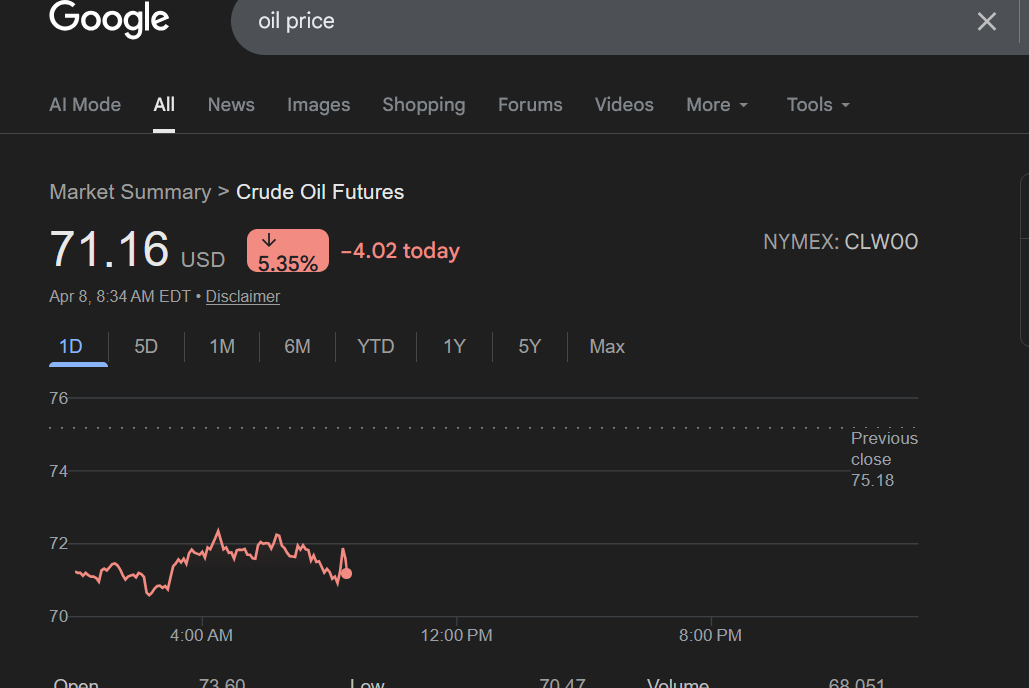Select the Shopping tab
Screen dimensions: 1029x688
pos(423,105)
